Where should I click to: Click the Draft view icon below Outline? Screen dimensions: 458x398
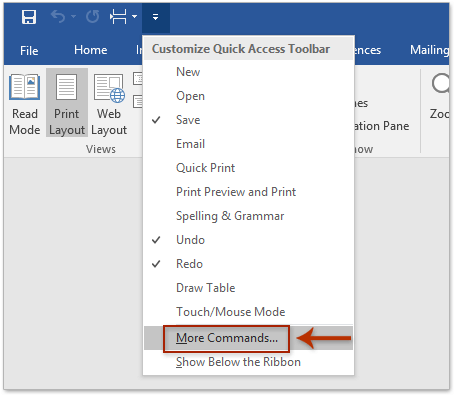pyautogui.click(x=137, y=101)
